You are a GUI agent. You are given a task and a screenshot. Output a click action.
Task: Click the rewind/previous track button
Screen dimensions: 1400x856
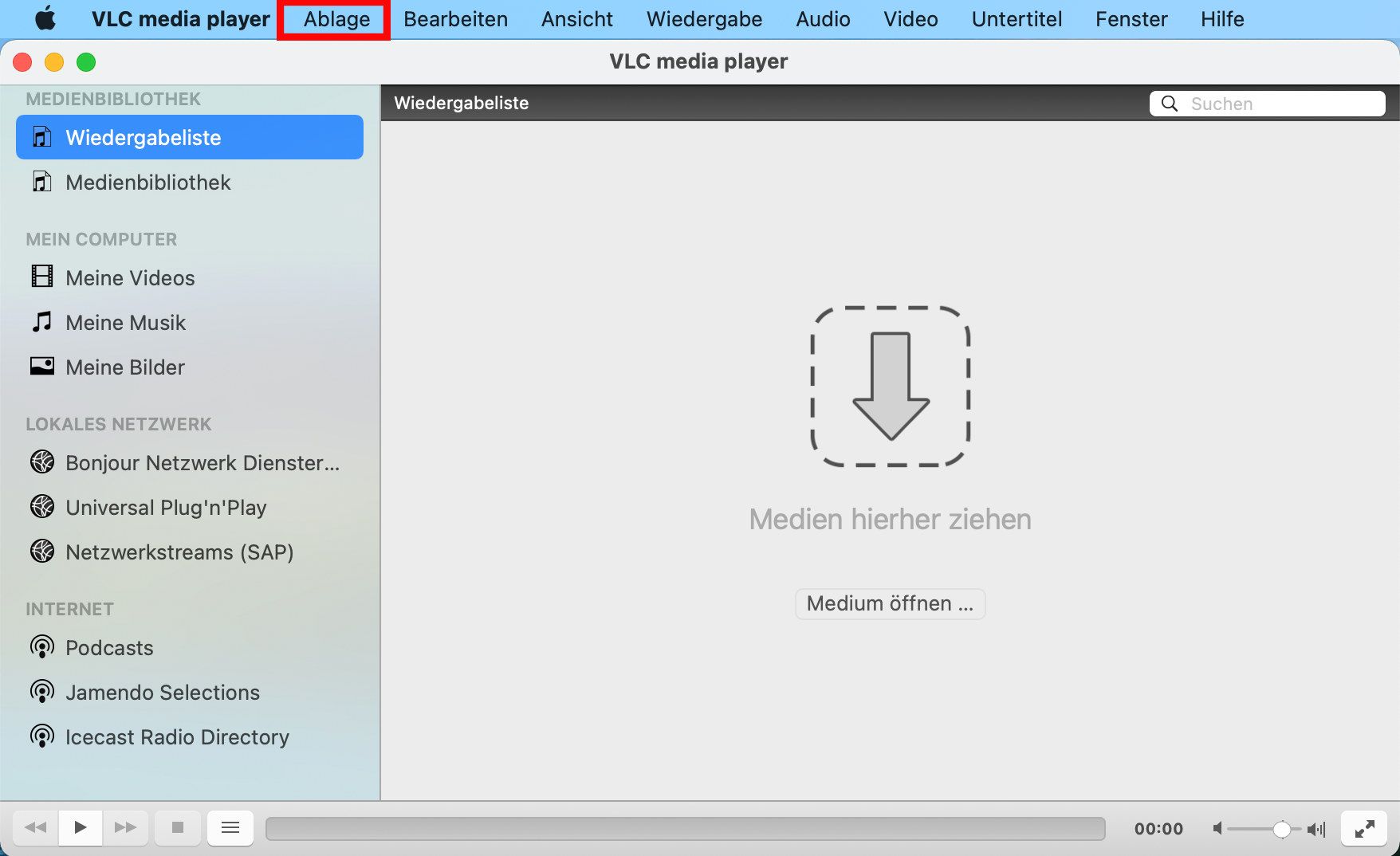pos(36,827)
